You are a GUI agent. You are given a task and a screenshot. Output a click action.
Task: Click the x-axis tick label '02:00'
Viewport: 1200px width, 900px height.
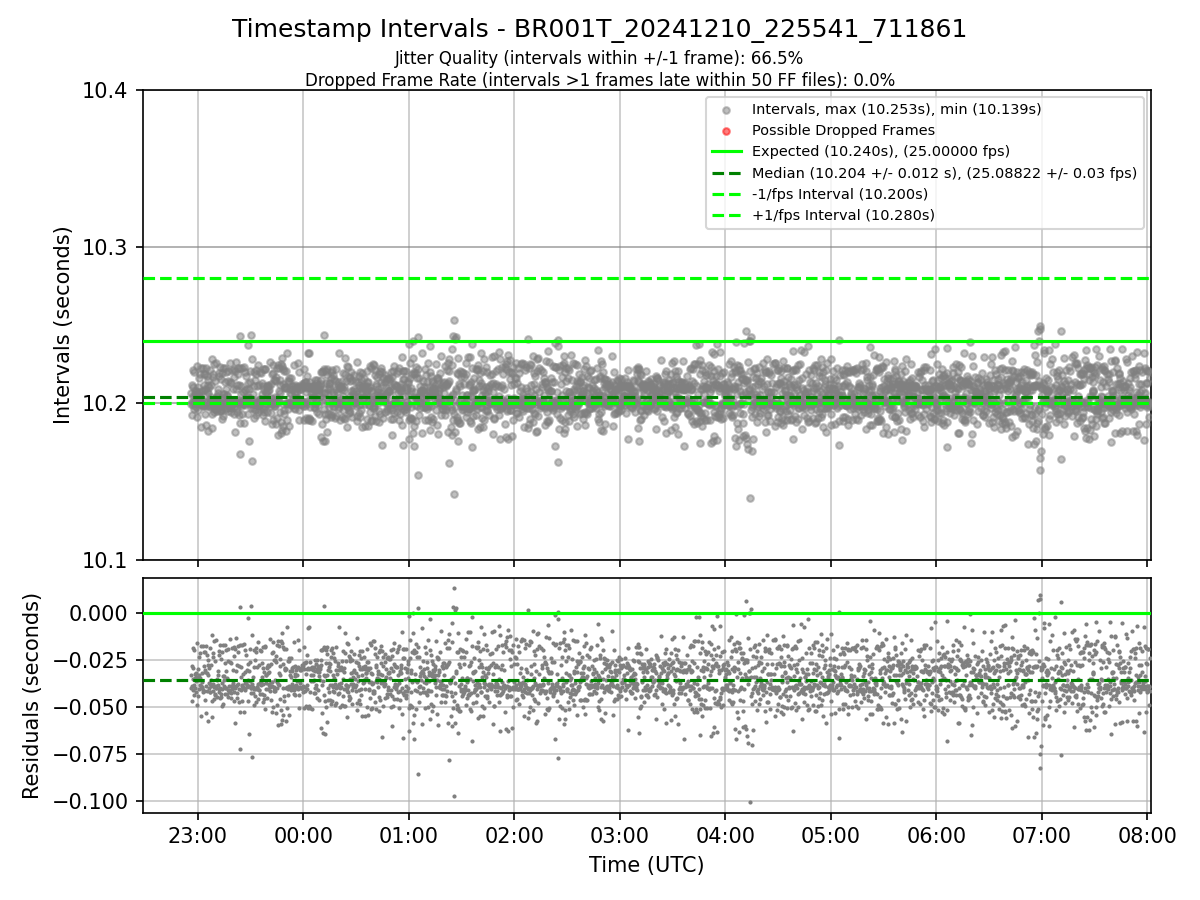(x=514, y=834)
